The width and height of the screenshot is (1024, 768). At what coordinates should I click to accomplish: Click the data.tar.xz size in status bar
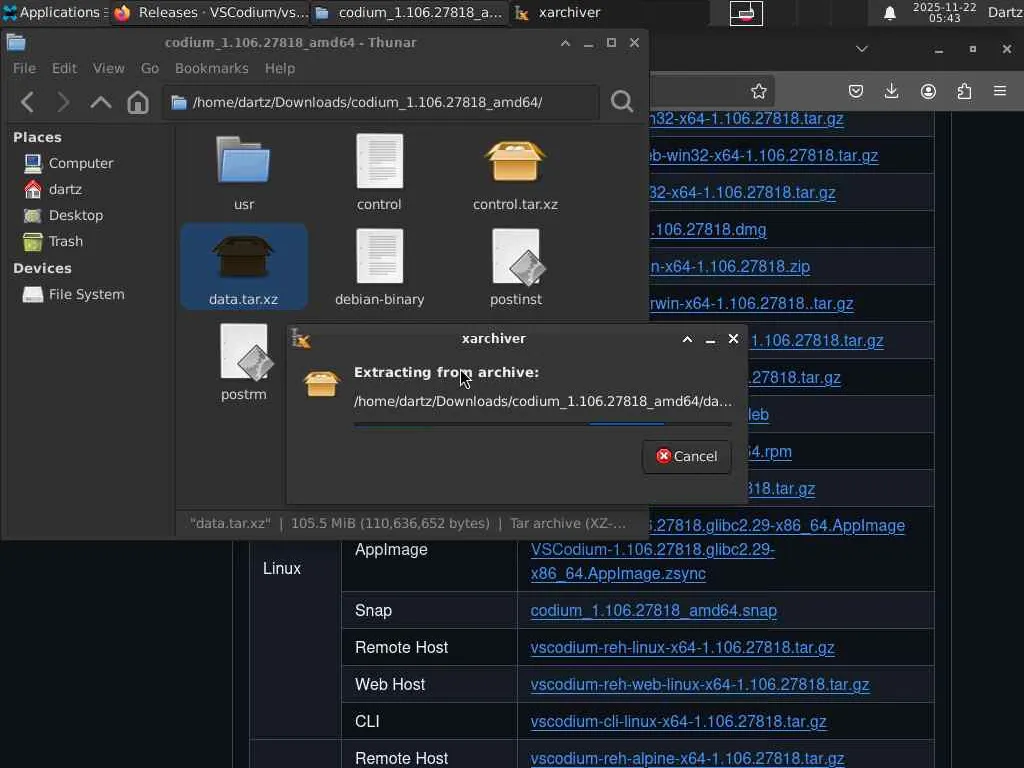pyautogui.click(x=390, y=524)
